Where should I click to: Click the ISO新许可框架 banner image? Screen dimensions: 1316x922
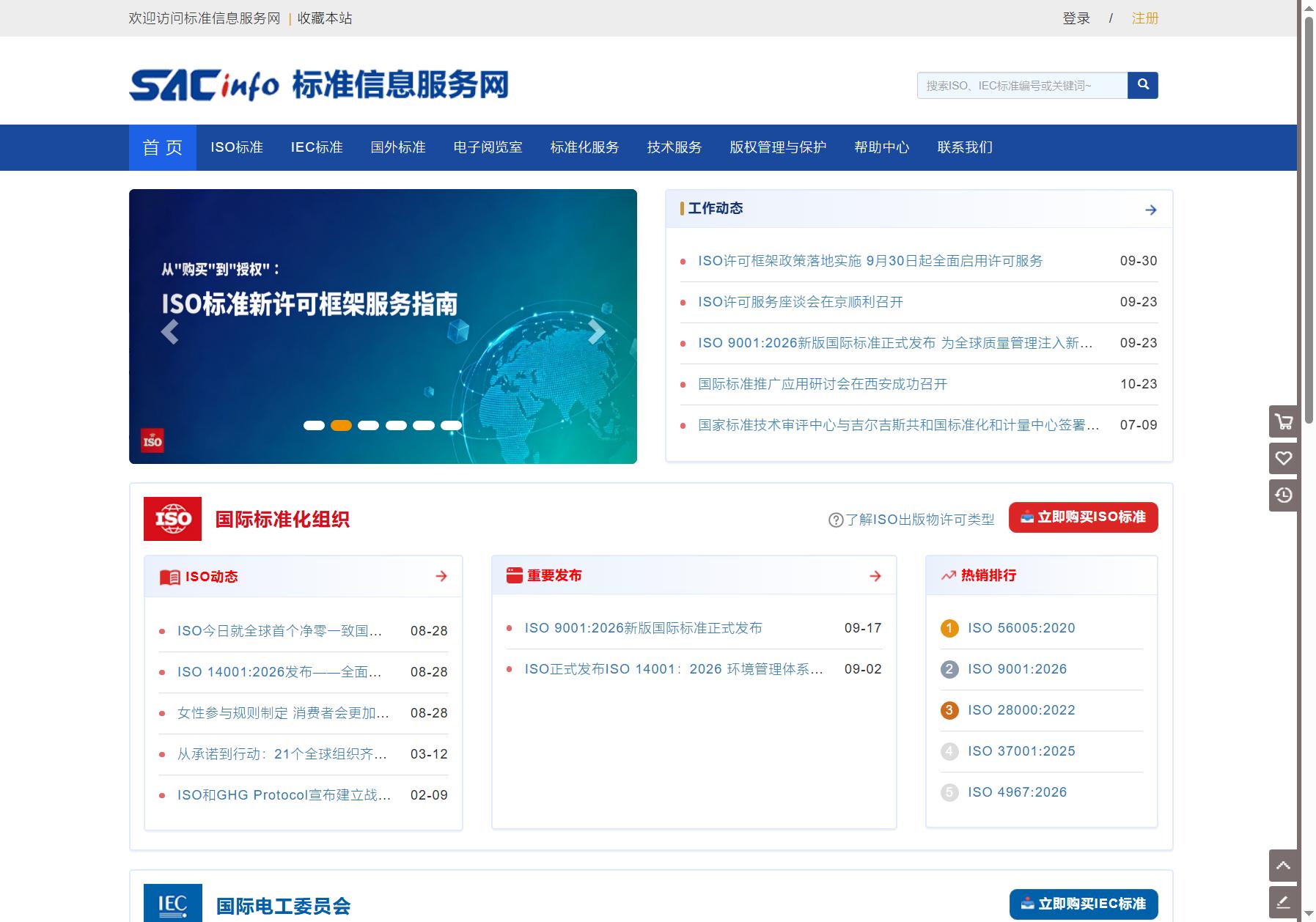(x=383, y=326)
